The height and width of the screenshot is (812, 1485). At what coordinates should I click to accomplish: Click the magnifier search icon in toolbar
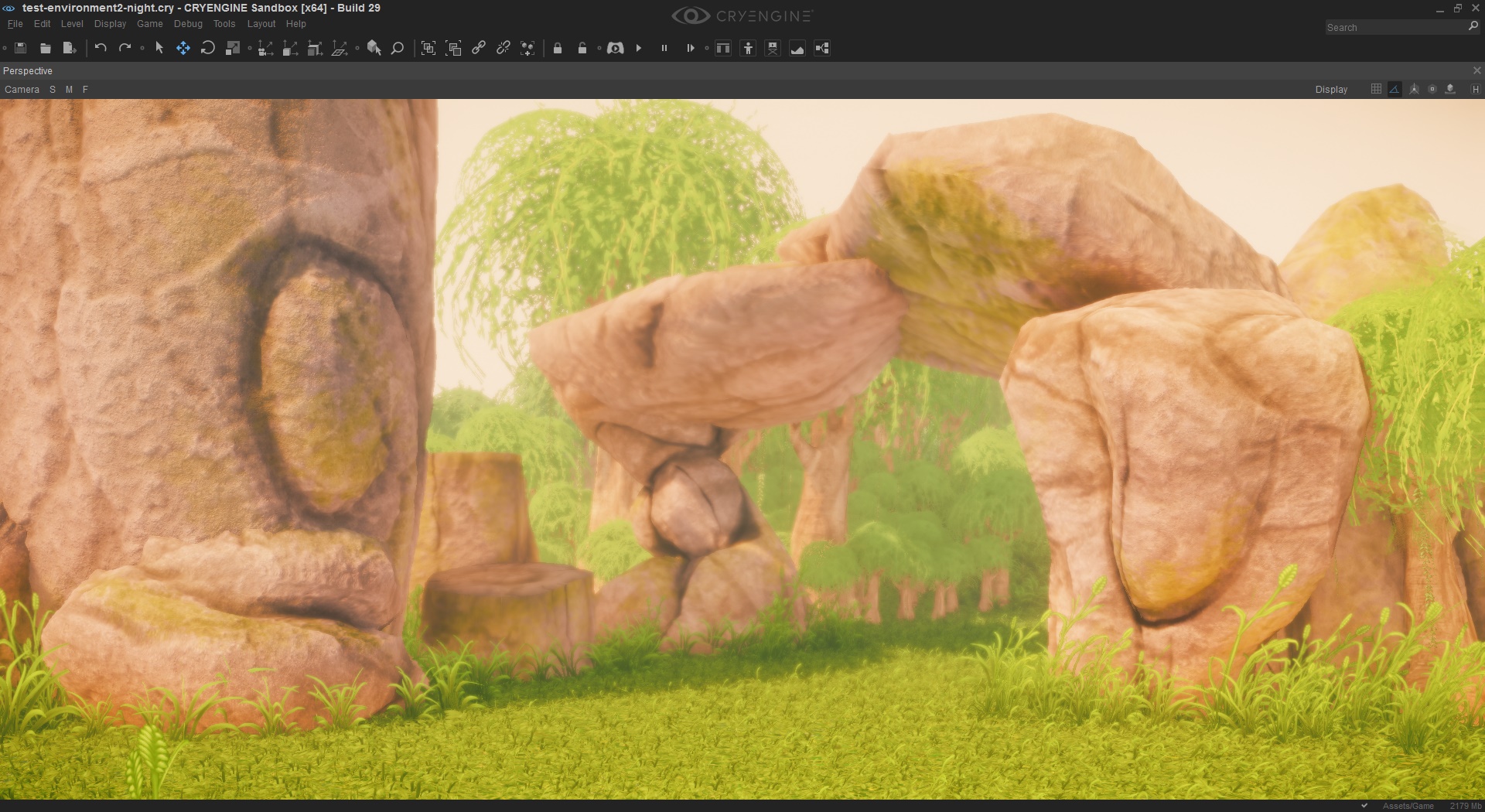click(398, 48)
